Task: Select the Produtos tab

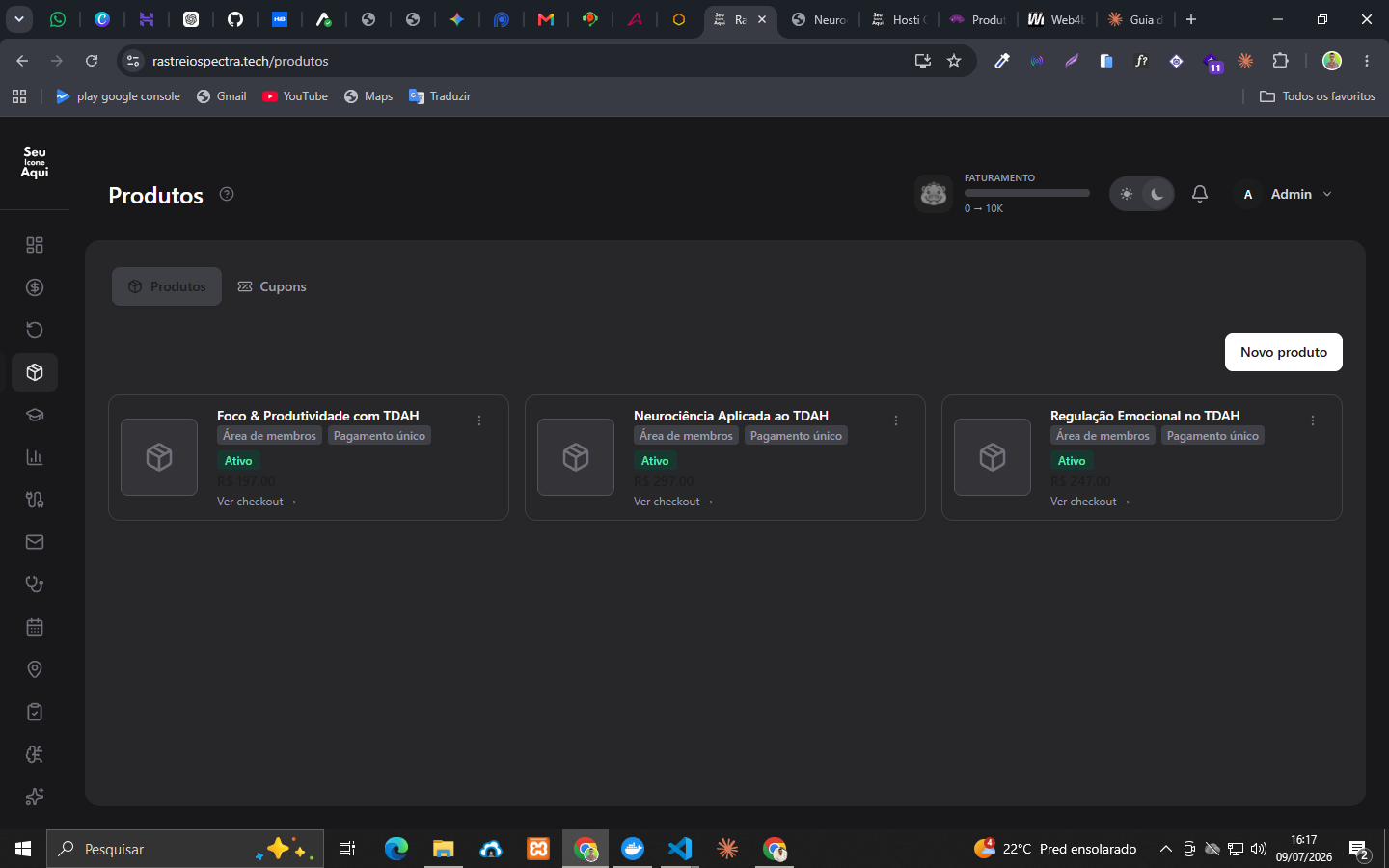Action: coord(167,286)
